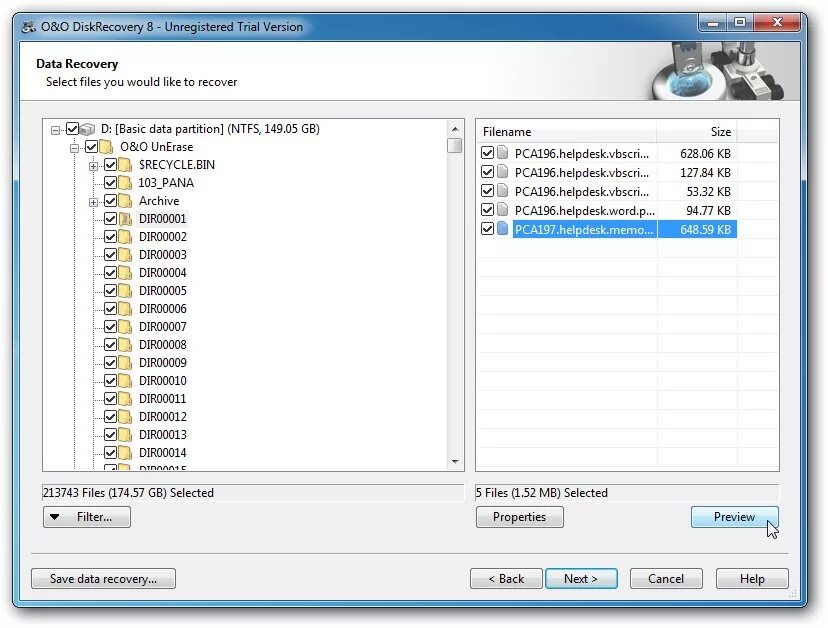This screenshot has width=828, height=628.
Task: Click the Archive folder icon
Action: 125,201
